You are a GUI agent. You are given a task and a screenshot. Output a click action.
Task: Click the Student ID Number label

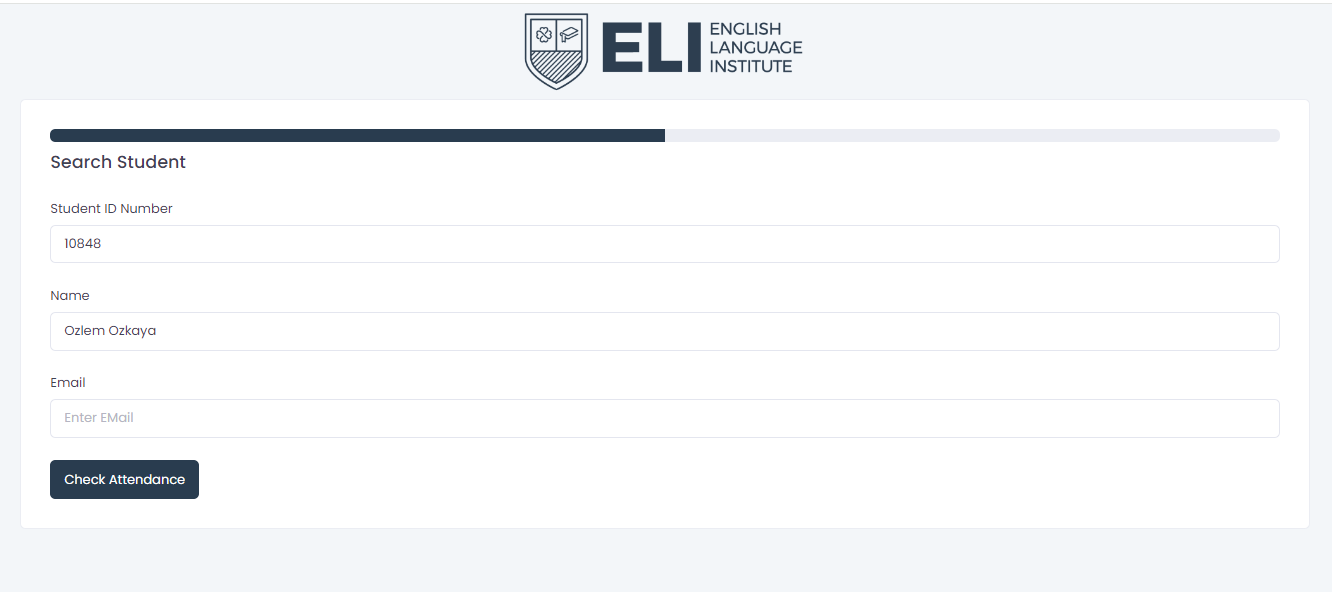111,209
